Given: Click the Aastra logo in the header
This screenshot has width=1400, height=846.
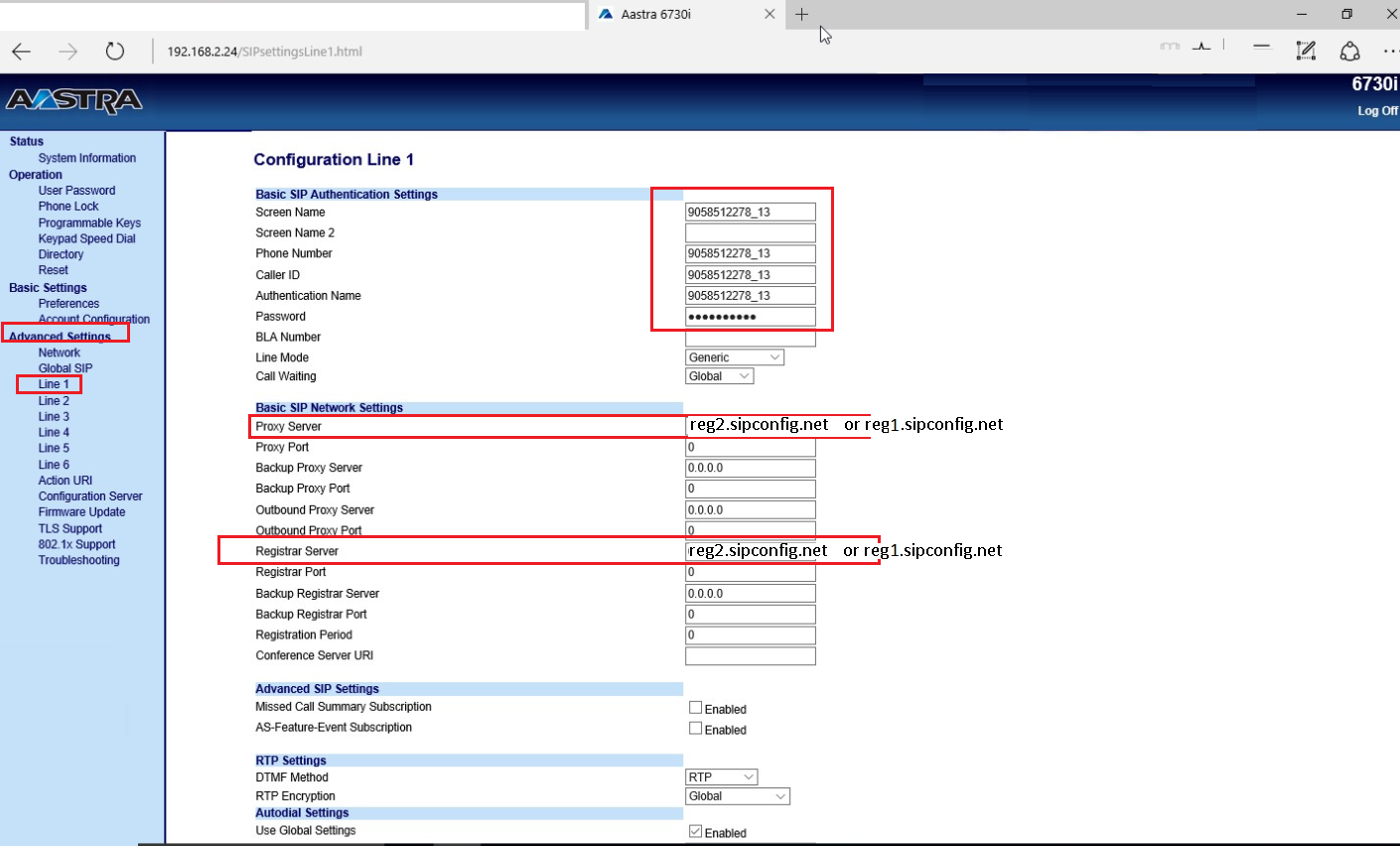Looking at the screenshot, I should point(74,101).
